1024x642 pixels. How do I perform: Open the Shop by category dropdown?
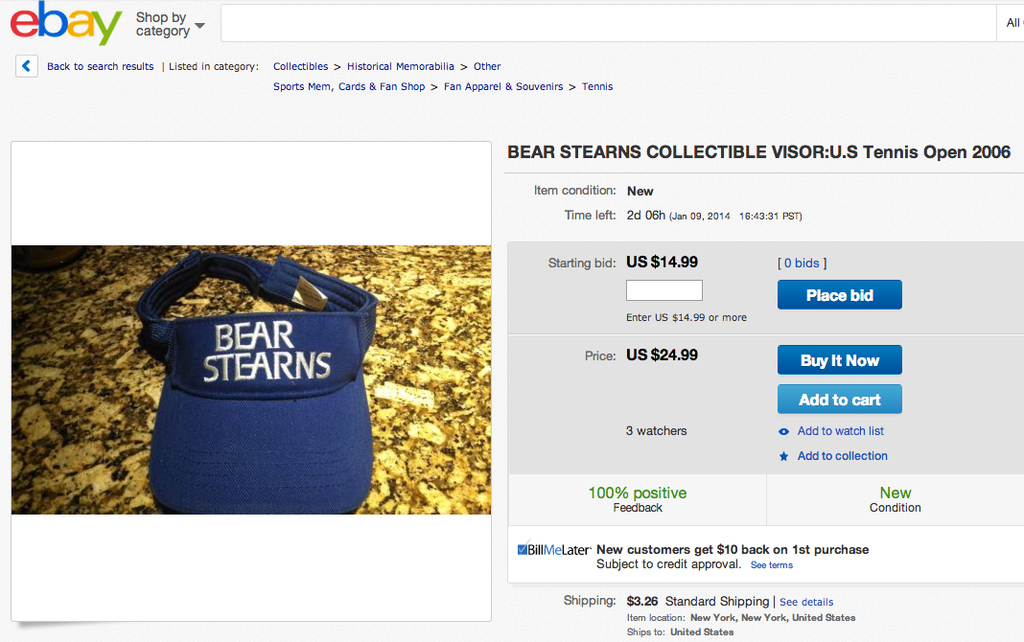pos(170,24)
